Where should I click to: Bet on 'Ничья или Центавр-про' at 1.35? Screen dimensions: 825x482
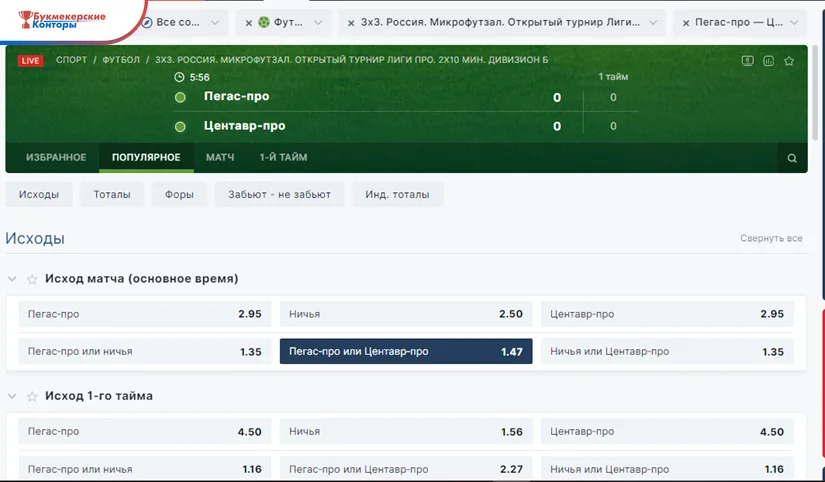(x=667, y=352)
